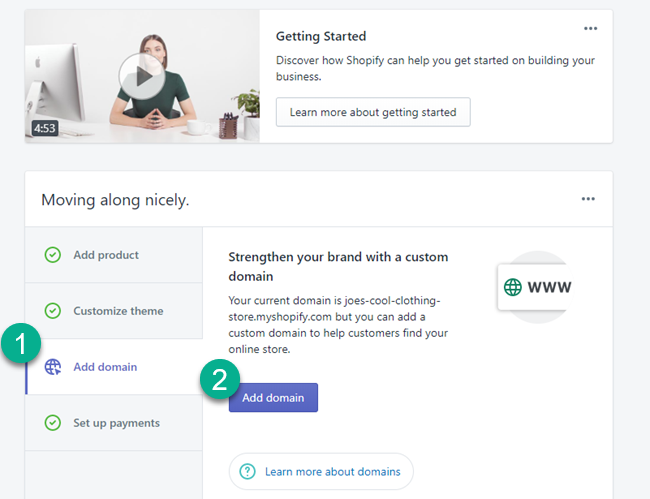650x499 pixels.
Task: Click the question mark help icon
Action: [x=248, y=471]
